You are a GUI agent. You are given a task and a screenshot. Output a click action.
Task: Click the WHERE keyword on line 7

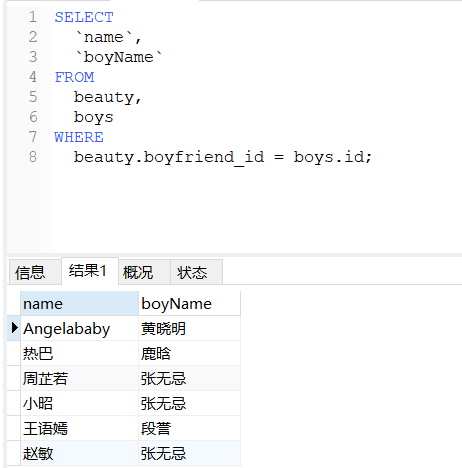[x=79, y=137]
